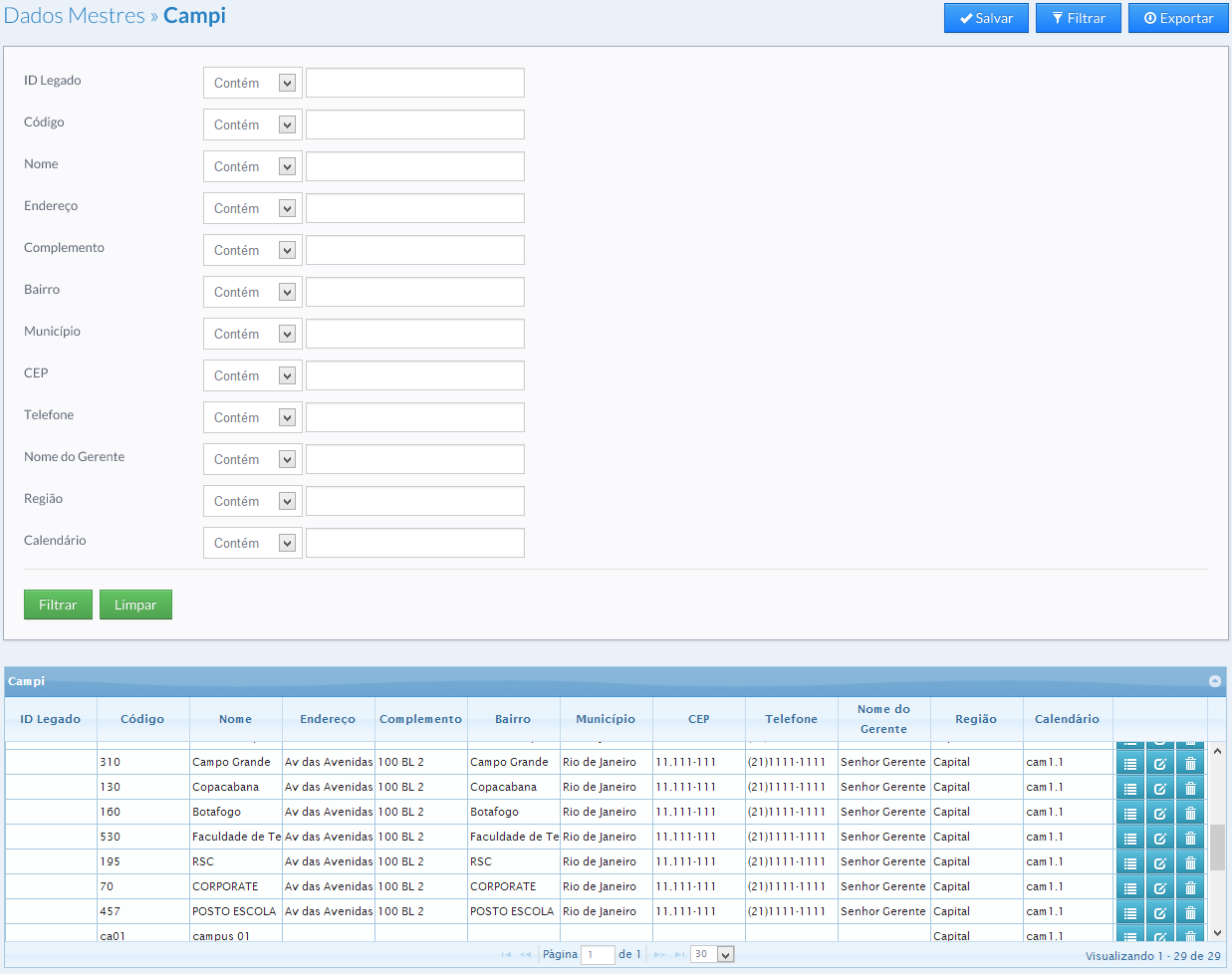The width and height of the screenshot is (1232, 974).
Task: Click the grid's vertical scrollbar thumb
Action: (1217, 847)
